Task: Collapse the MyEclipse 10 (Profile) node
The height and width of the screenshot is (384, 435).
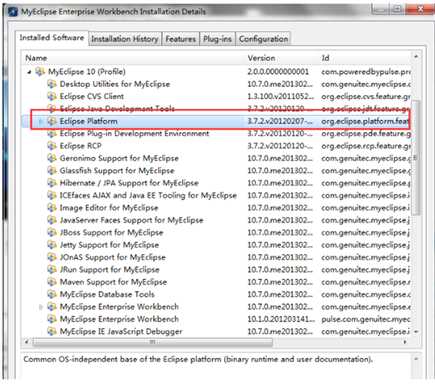Action: coord(29,72)
